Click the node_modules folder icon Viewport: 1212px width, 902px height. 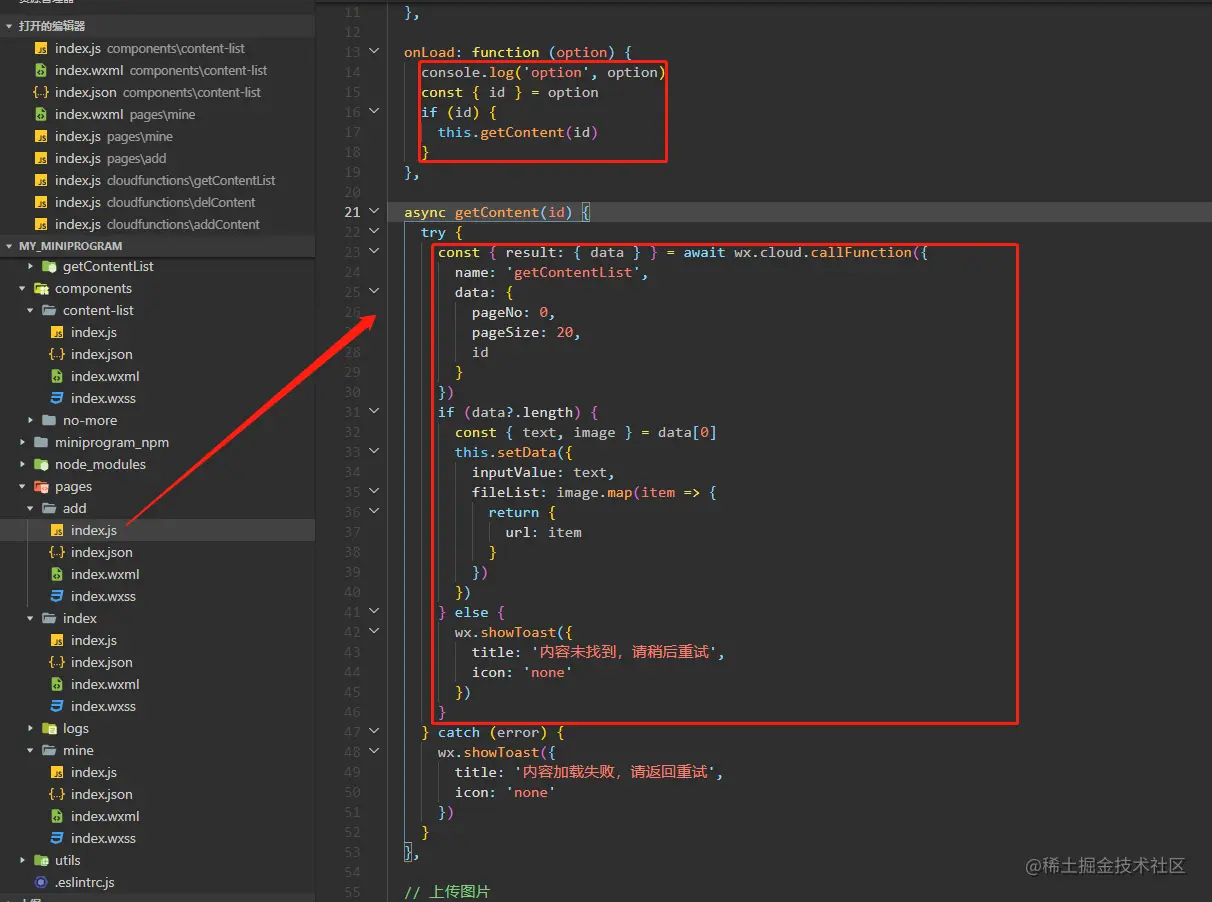[41, 464]
